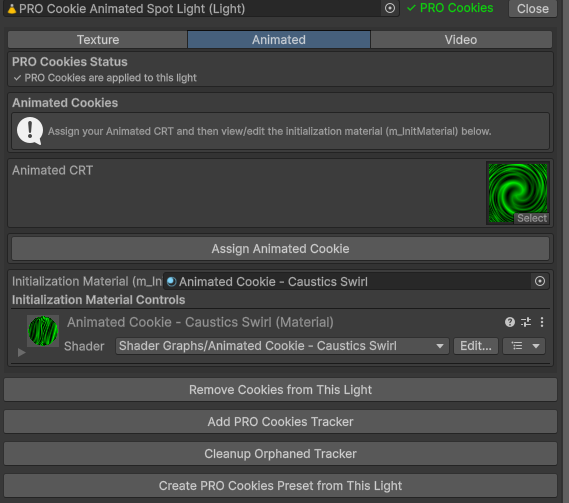Click the Animated CRT swirl thumbnail
569x503 pixels.
(517, 193)
